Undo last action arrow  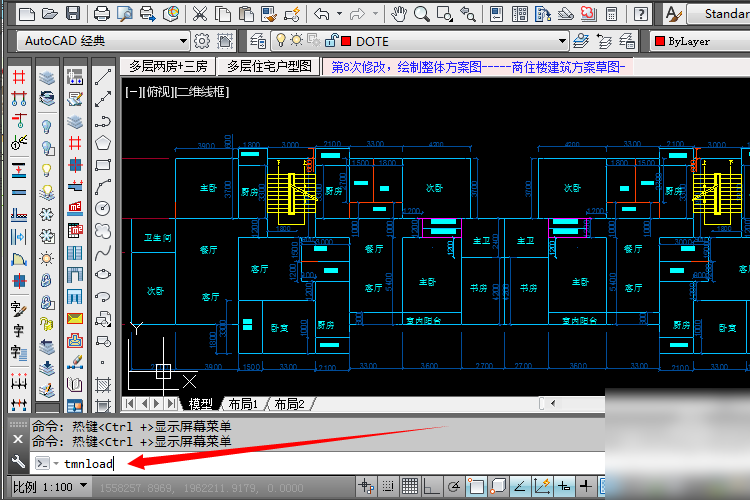[321, 14]
